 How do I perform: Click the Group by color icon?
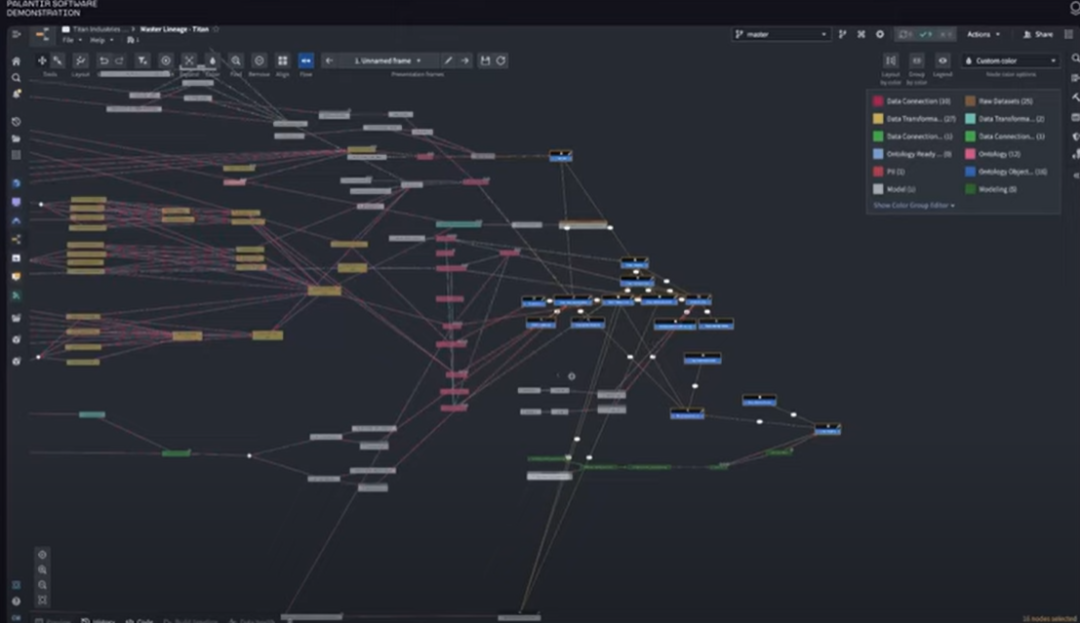click(x=917, y=61)
